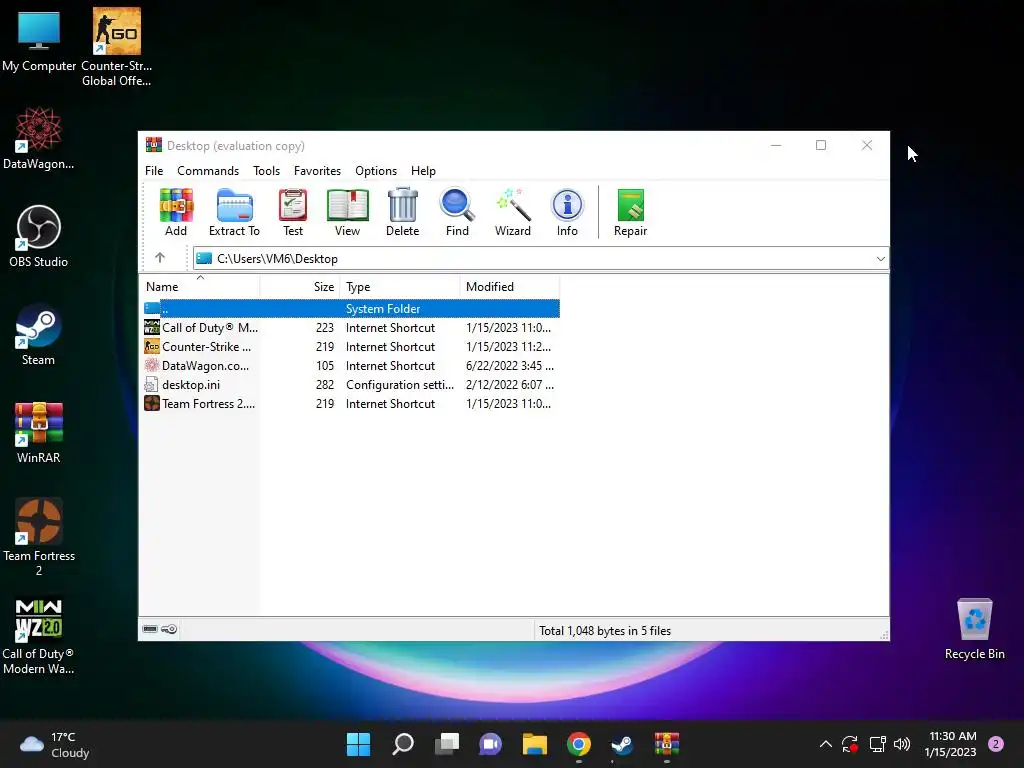Select the DataWagon.co file row
Screen dimensions: 1024x768
coord(351,366)
